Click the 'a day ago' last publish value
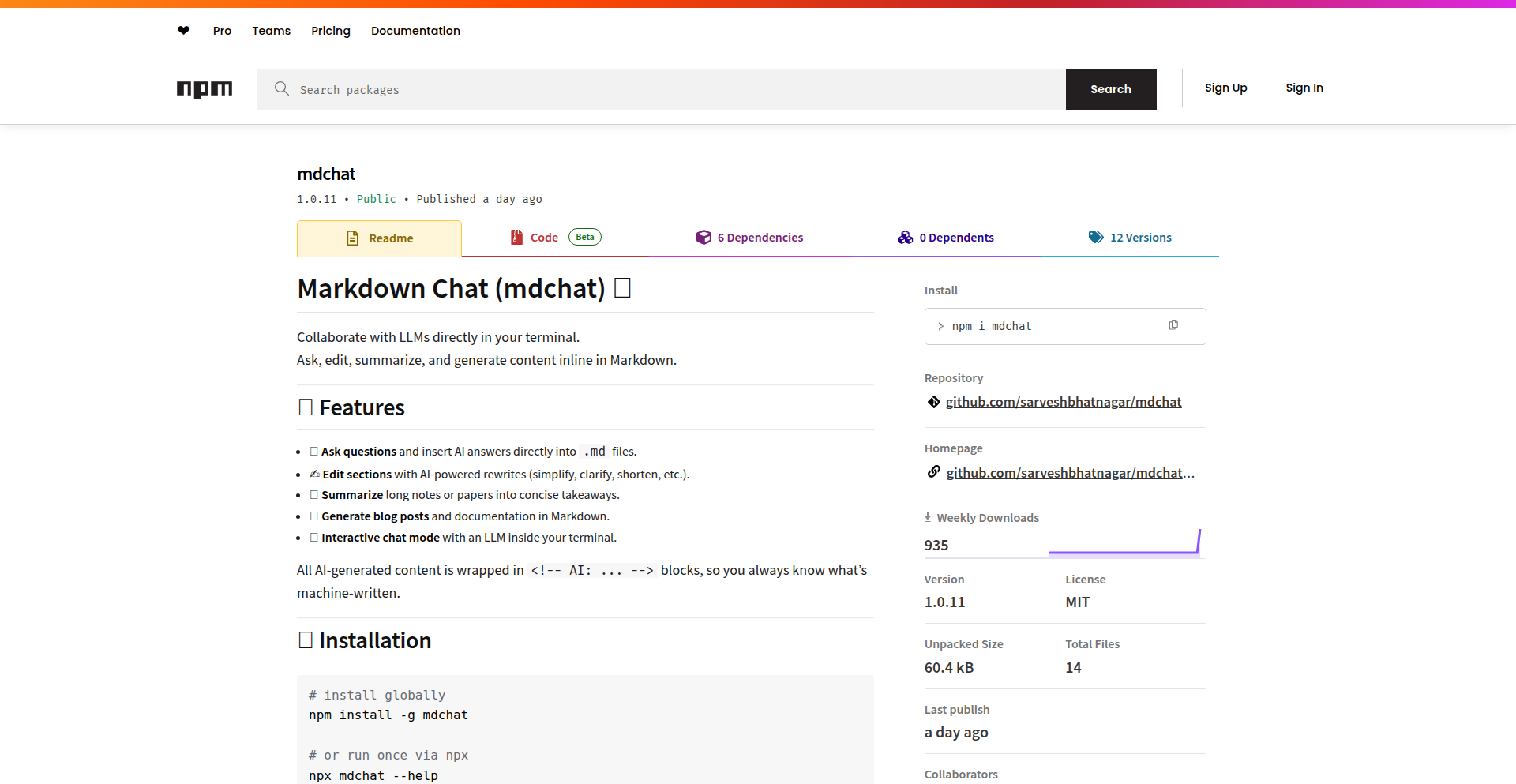This screenshot has height=784, width=1516. (956, 733)
